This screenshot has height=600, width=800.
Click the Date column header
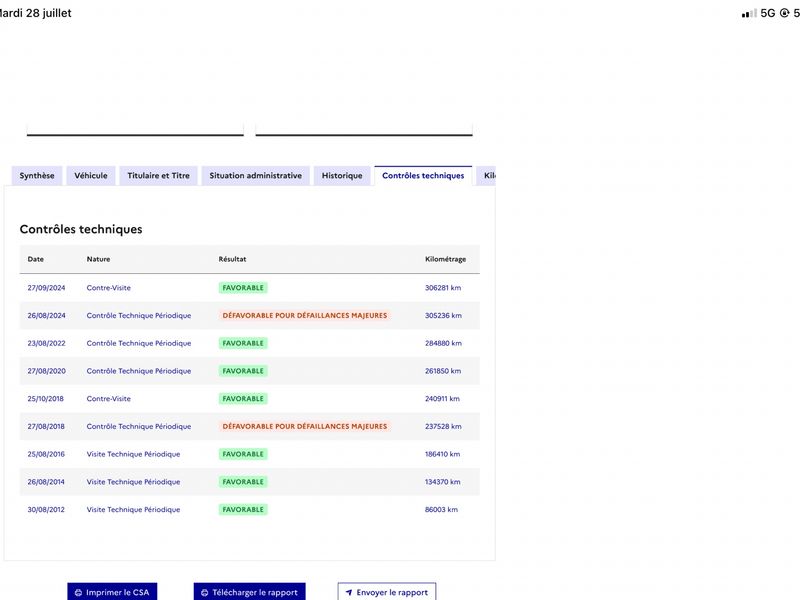(x=36, y=259)
